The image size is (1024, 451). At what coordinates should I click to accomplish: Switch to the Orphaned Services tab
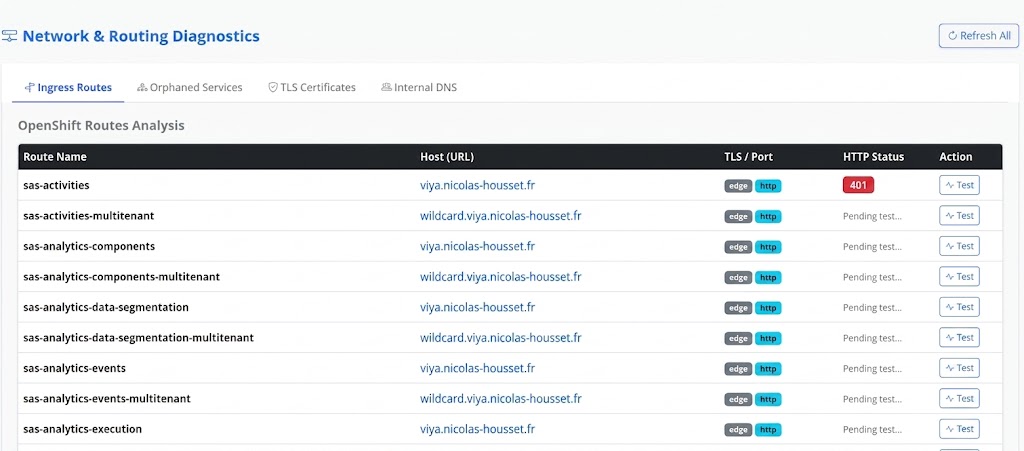click(189, 87)
